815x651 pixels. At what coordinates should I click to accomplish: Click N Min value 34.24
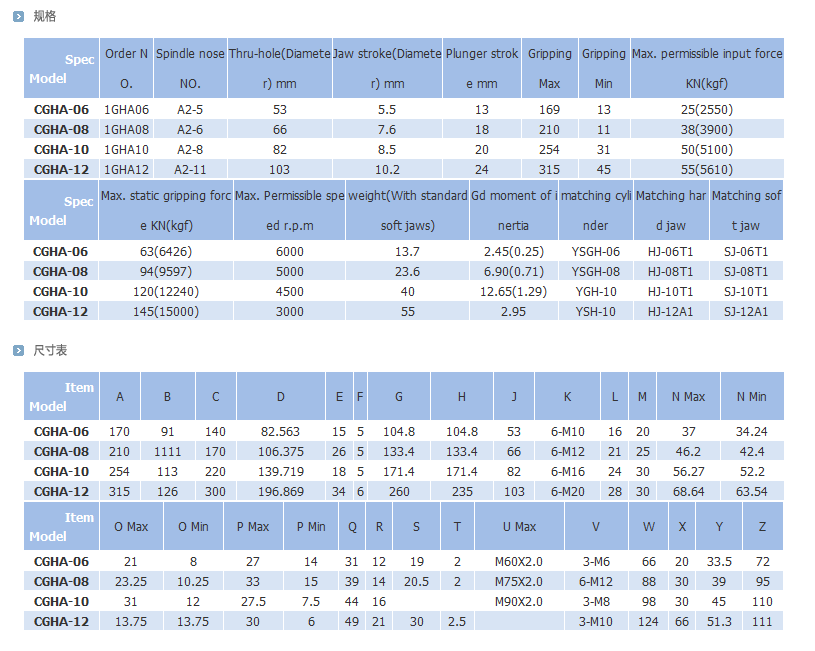coord(752,432)
